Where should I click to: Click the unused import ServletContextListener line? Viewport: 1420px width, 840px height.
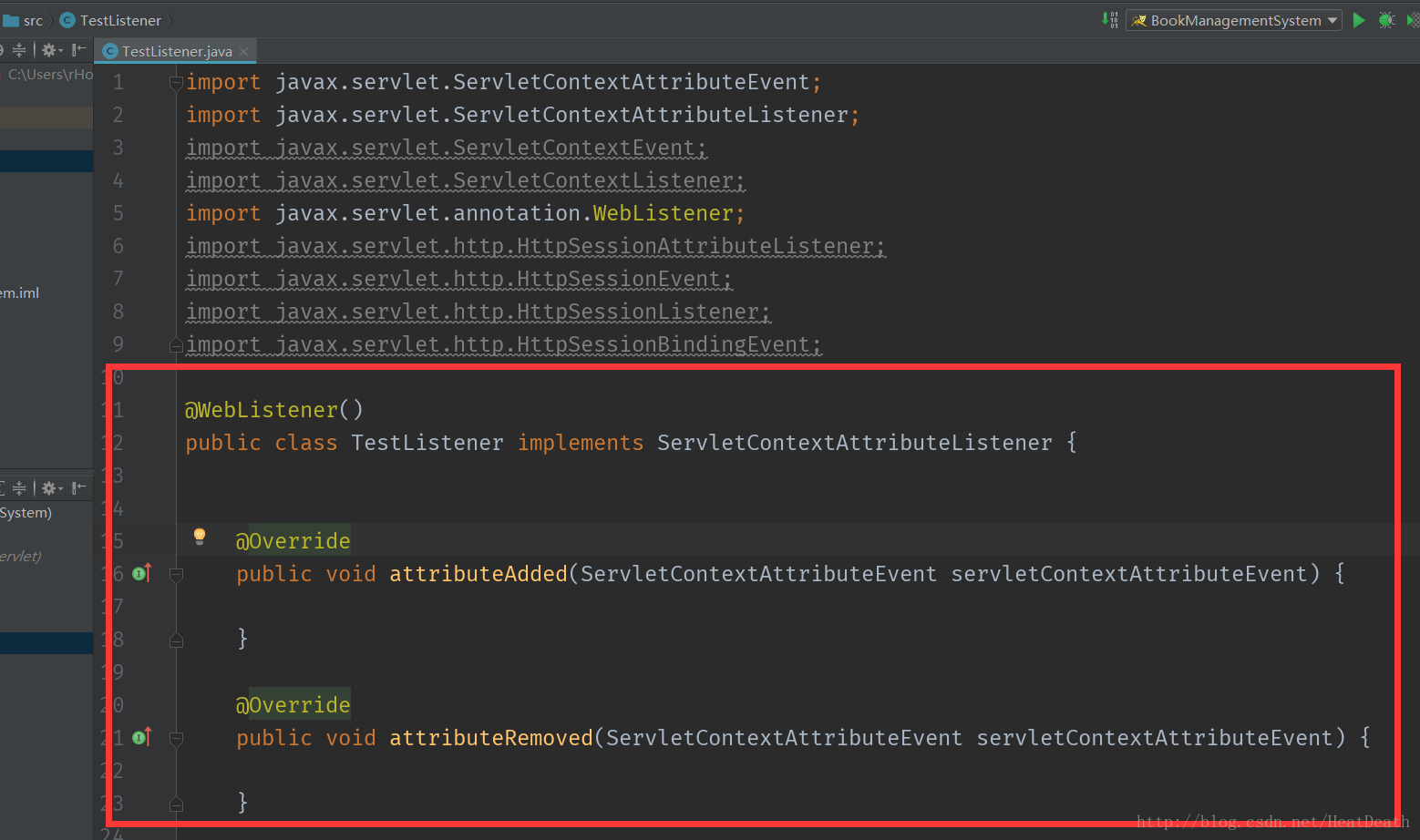pos(466,180)
